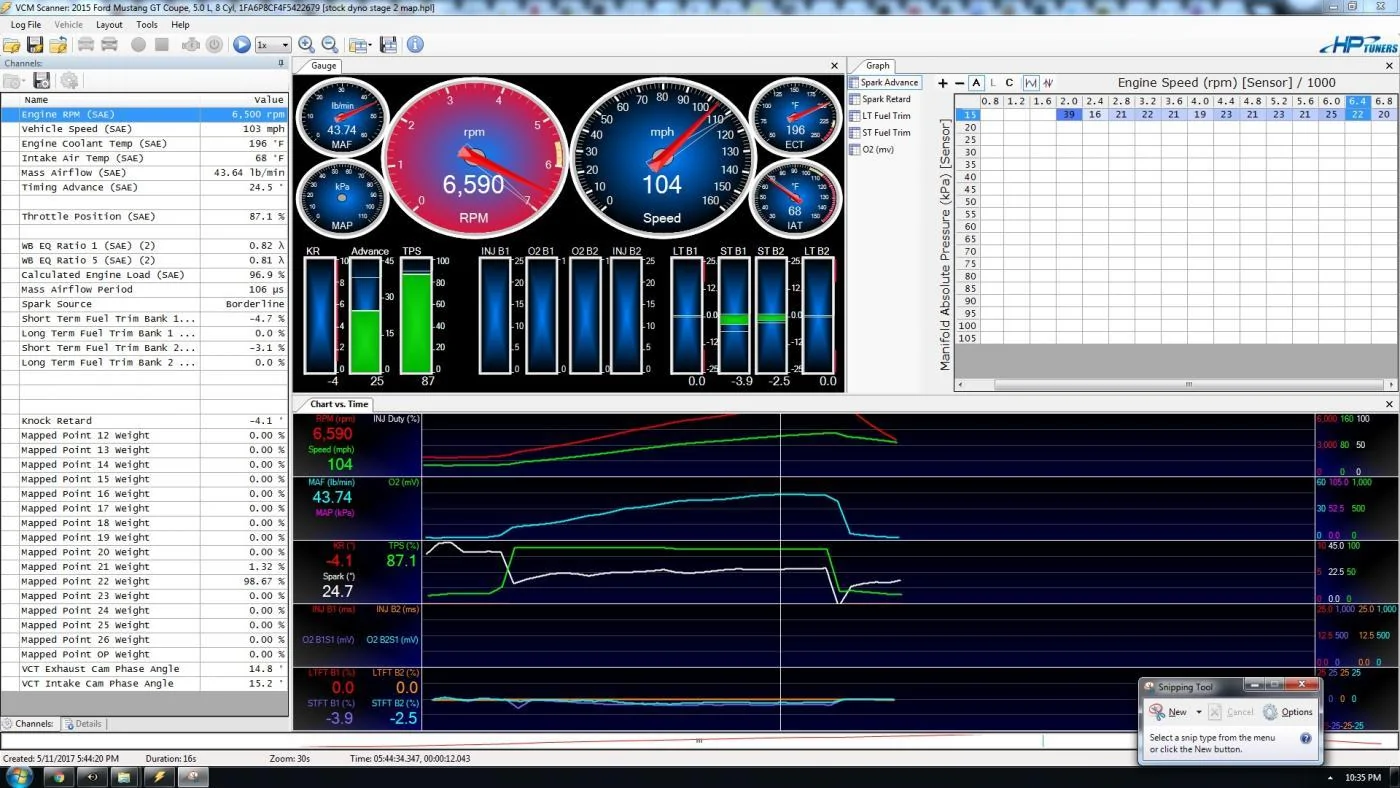Image resolution: width=1400 pixels, height=788 pixels.
Task: Click the Channels panel gear settings icon
Action: (x=69, y=81)
